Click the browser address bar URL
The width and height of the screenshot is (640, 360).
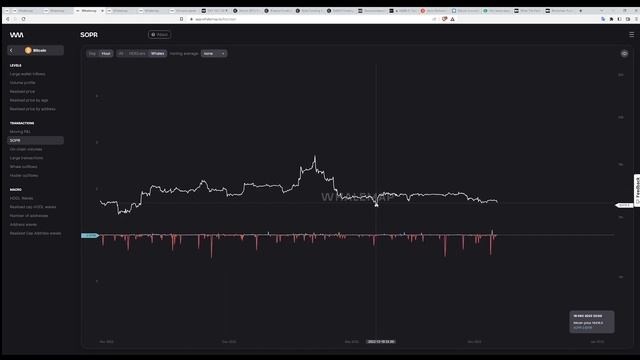(x=216, y=19)
